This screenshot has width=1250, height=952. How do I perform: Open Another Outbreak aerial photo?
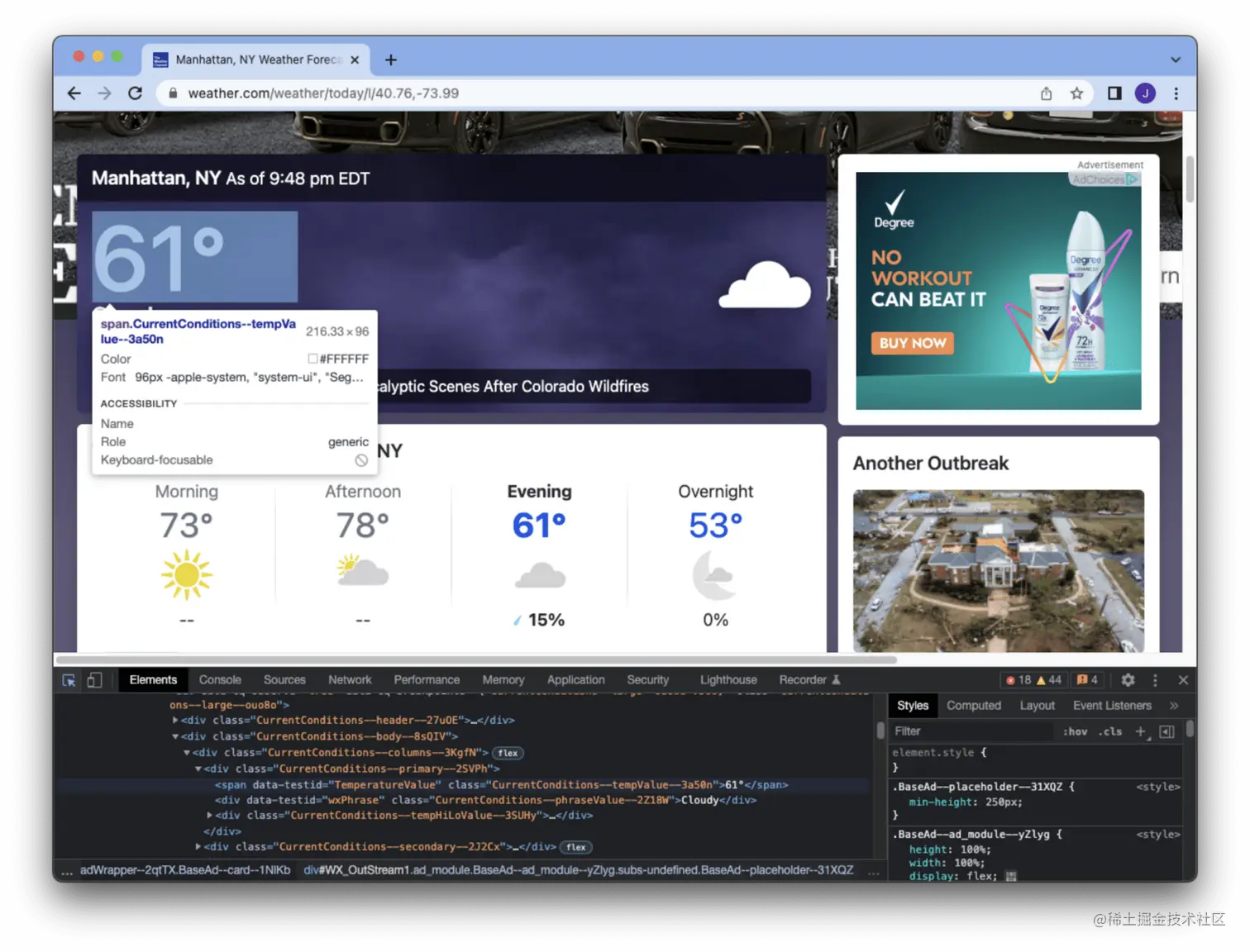click(999, 571)
